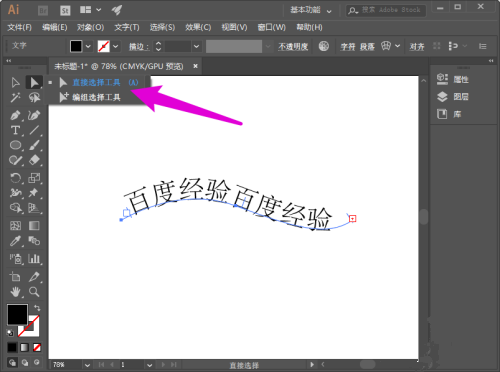Viewport: 500px width, 372px height.
Task: Select the Curvature tool
Action: pyautogui.click(x=34, y=115)
